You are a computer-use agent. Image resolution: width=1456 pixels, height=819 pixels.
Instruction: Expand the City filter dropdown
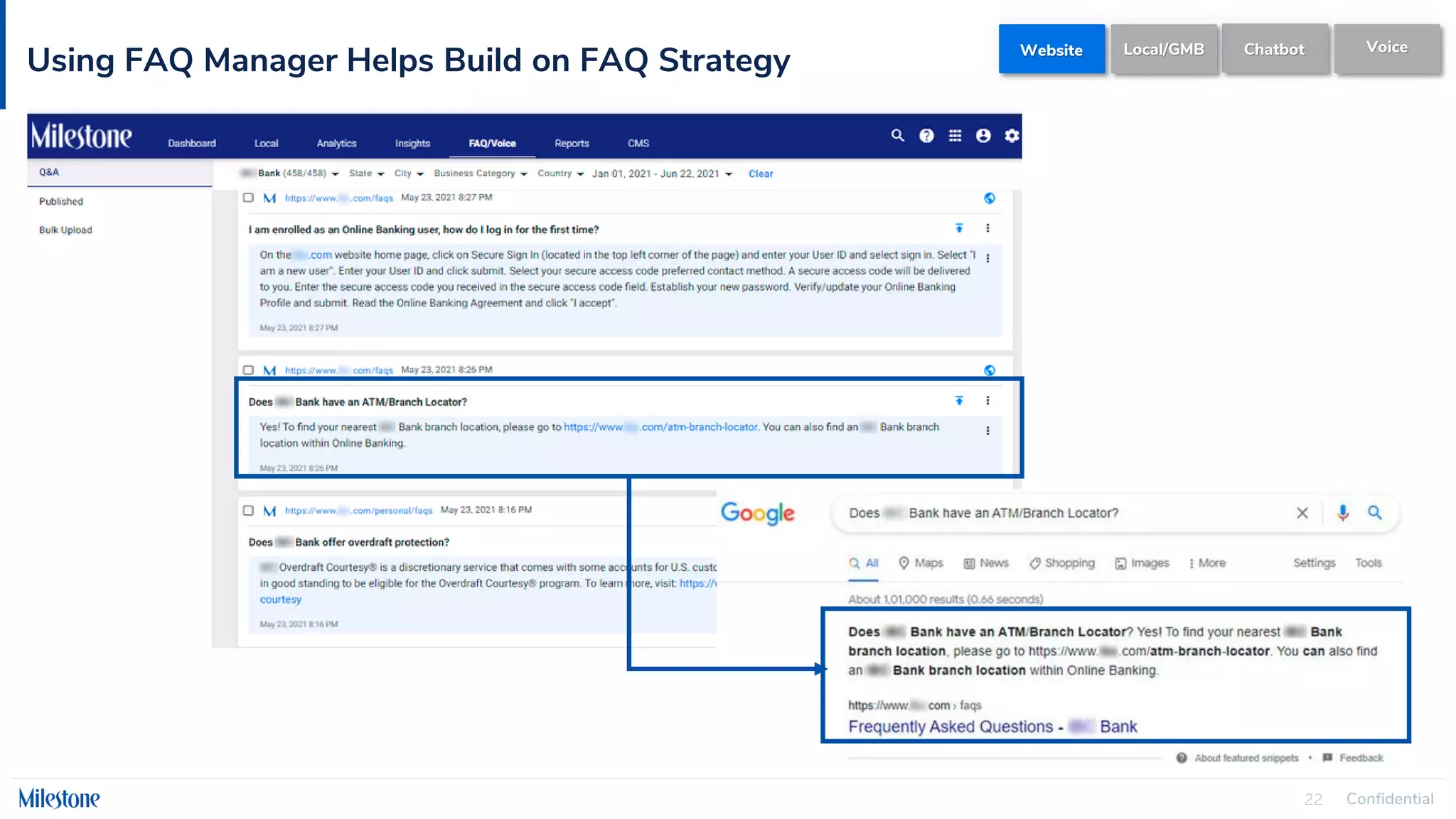(409, 173)
